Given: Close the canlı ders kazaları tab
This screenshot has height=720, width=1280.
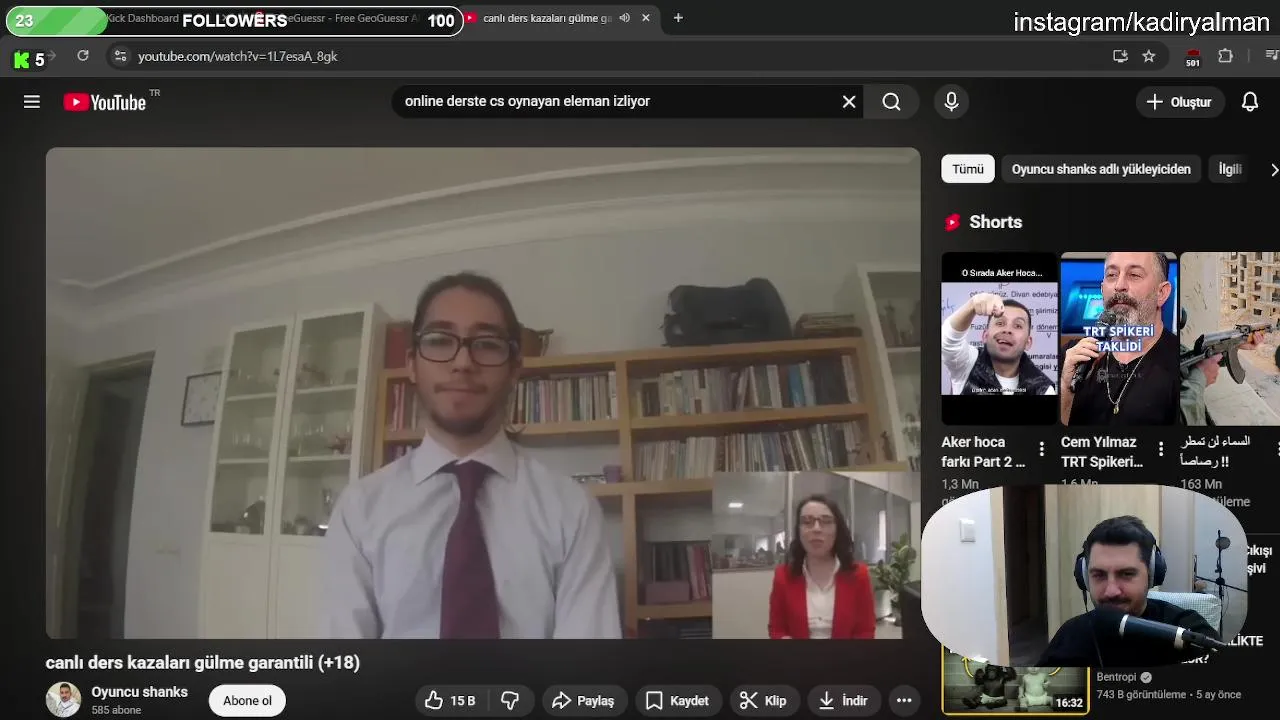Looking at the screenshot, I should click(x=646, y=18).
